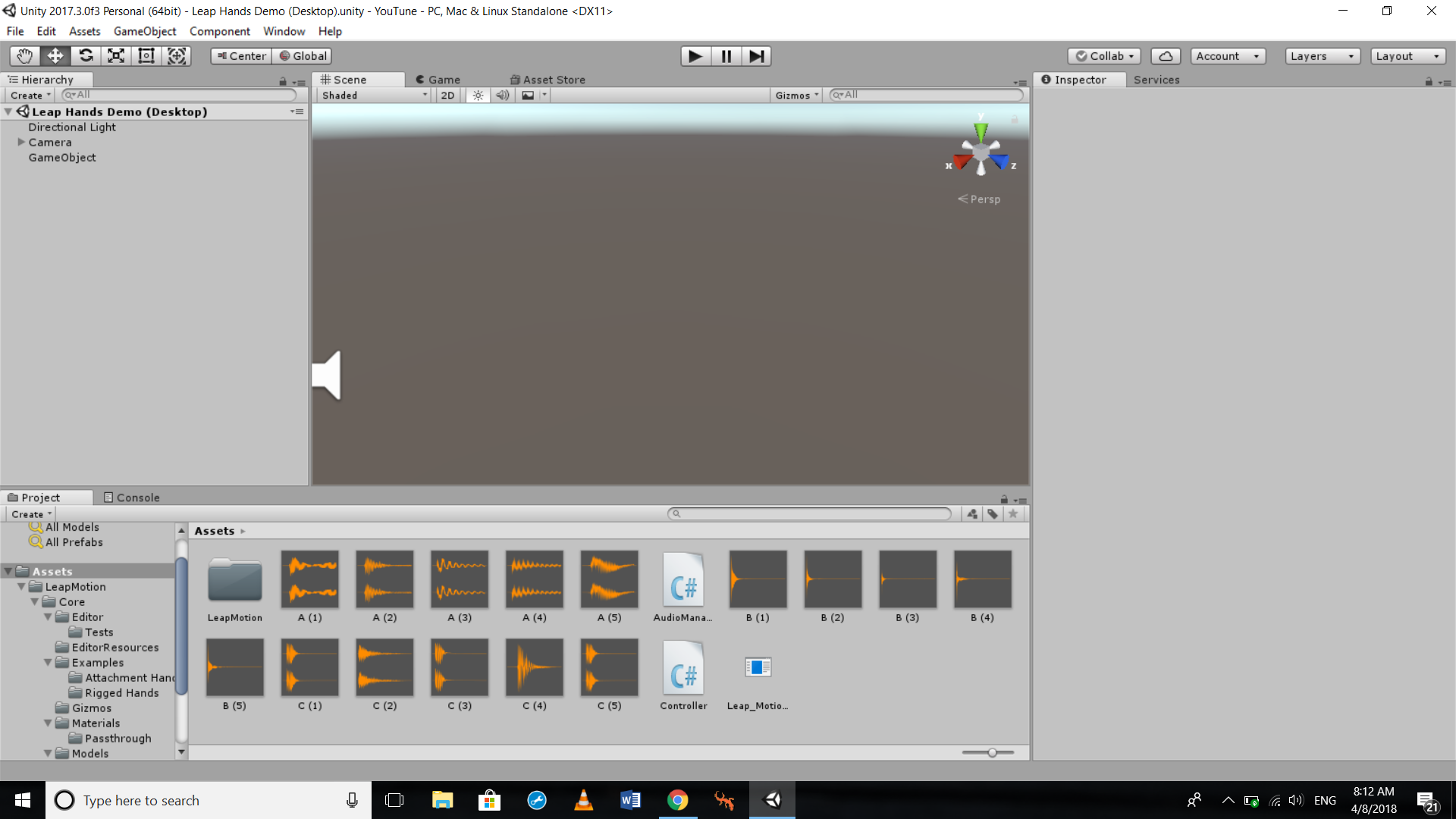This screenshot has width=1456, height=819.
Task: Adjust the asset icon size slider
Action: 992,753
